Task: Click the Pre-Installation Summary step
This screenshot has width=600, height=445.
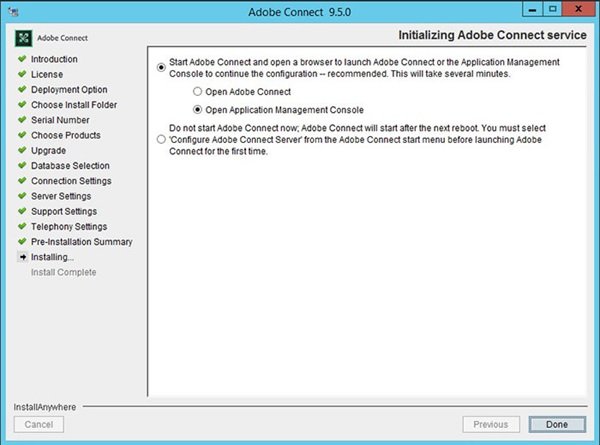Action: click(x=81, y=242)
